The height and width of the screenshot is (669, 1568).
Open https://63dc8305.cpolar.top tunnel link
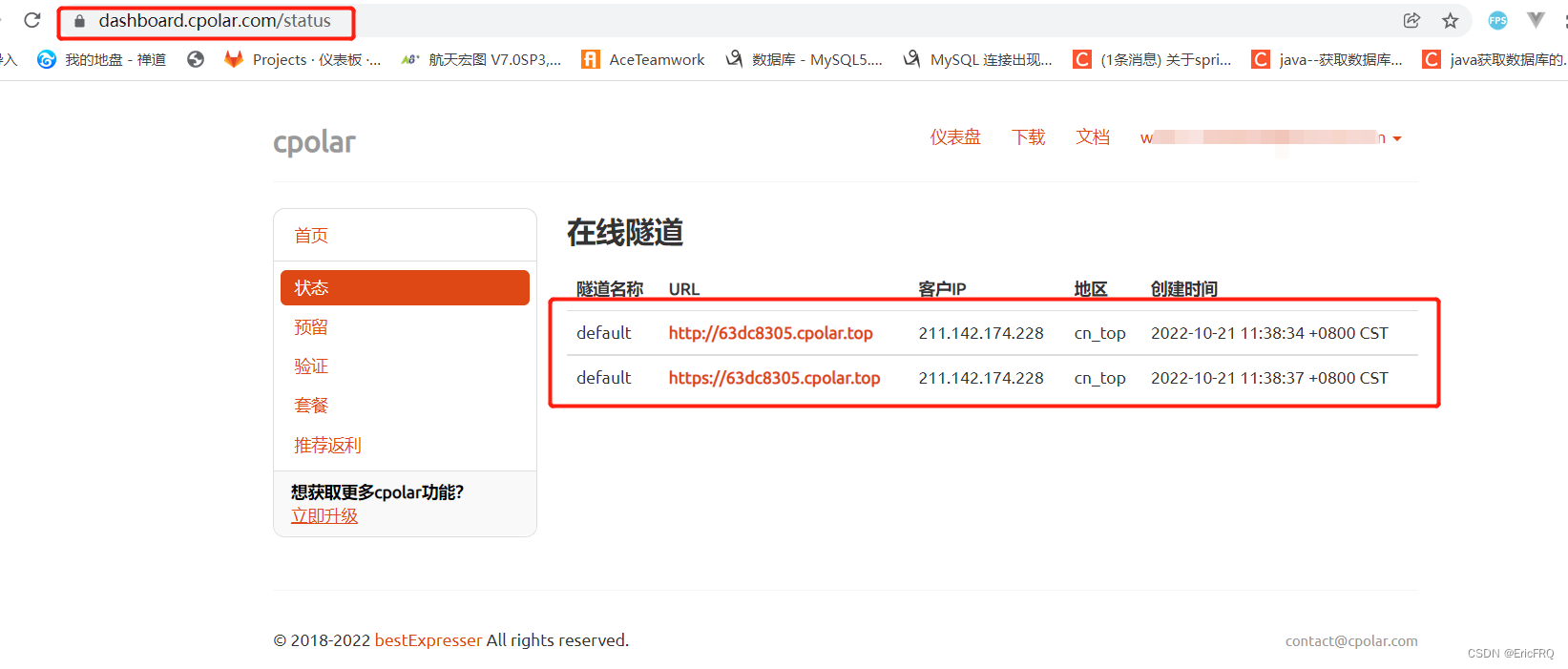click(774, 378)
